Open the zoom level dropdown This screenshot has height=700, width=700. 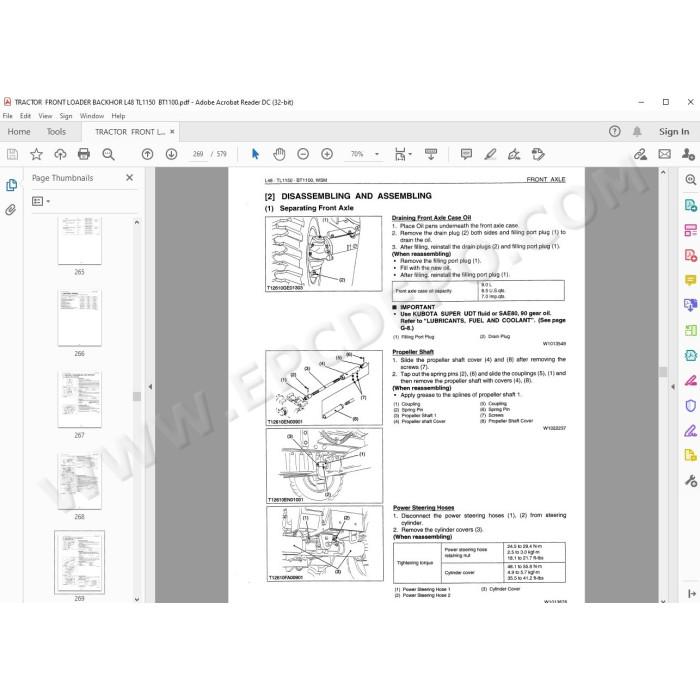tap(377, 154)
